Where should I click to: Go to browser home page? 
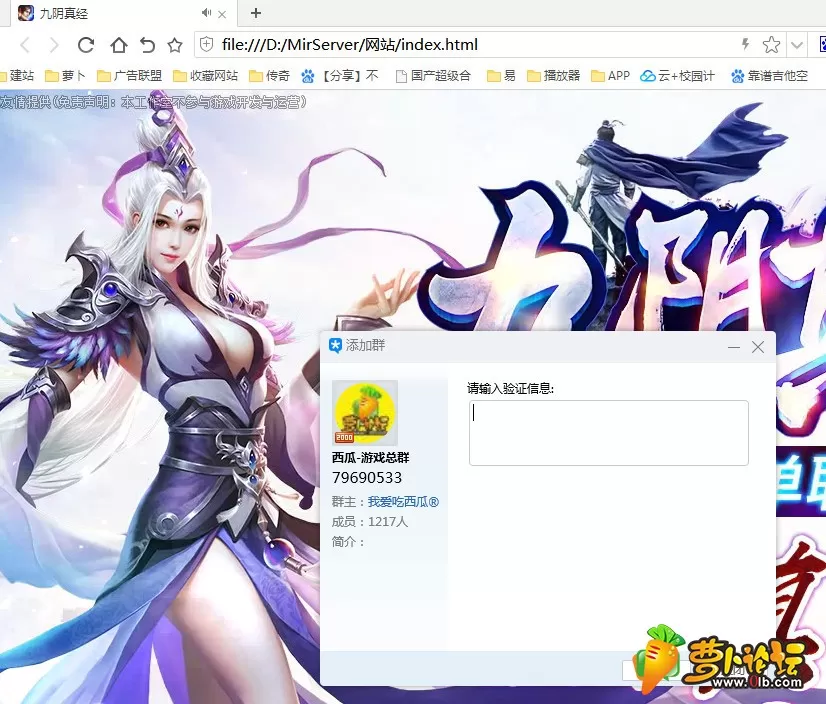119,45
